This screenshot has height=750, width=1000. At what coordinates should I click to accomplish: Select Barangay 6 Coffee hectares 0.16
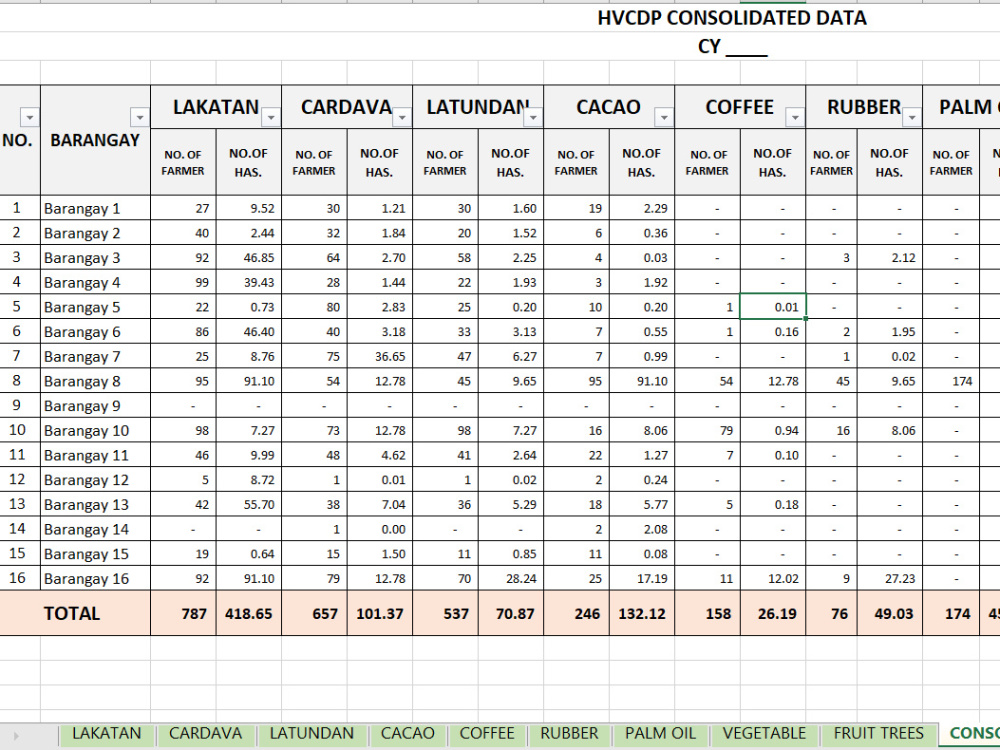click(x=773, y=332)
